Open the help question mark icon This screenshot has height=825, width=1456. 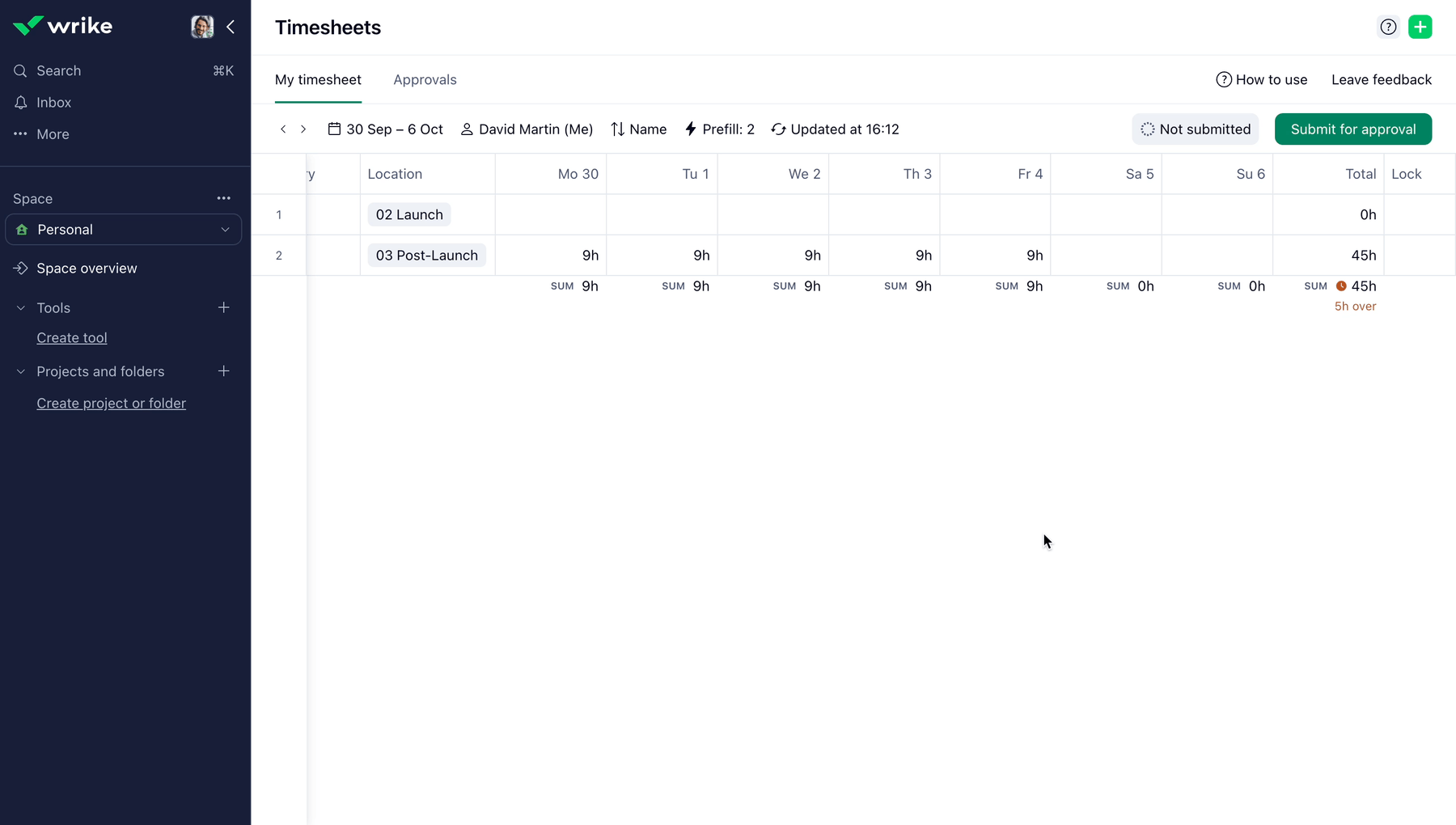[x=1388, y=27]
